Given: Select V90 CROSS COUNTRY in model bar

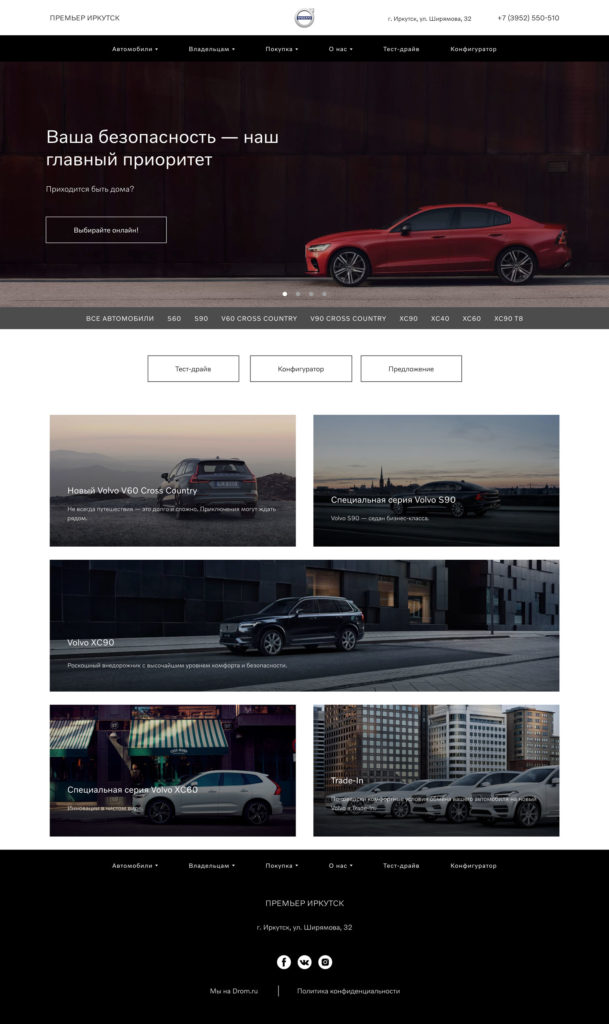Looking at the screenshot, I should pos(348,319).
